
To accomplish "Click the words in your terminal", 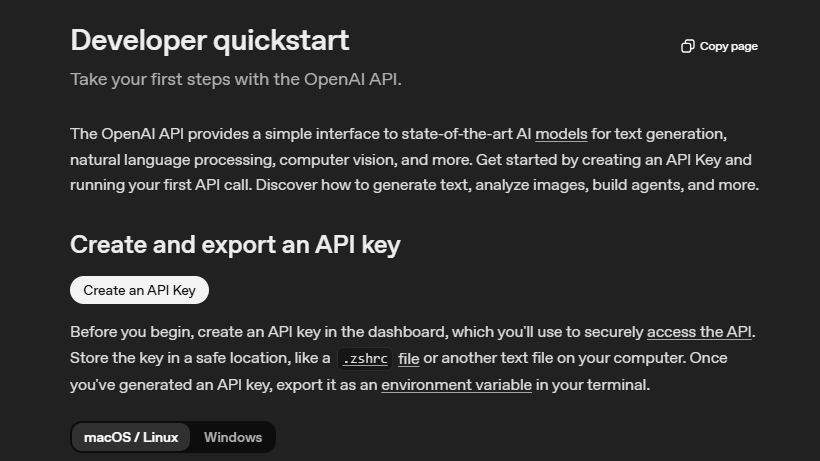I will (593, 384).
